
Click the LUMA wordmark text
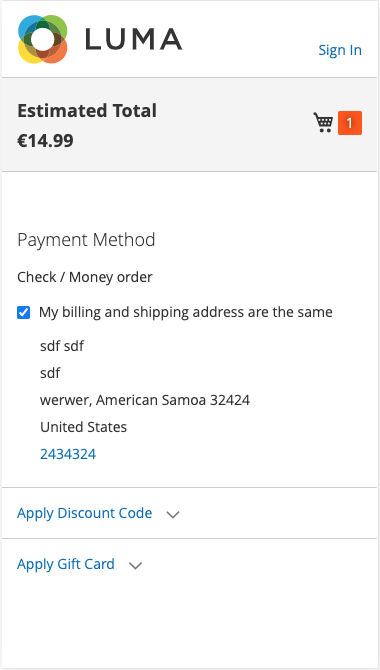[x=134, y=39]
